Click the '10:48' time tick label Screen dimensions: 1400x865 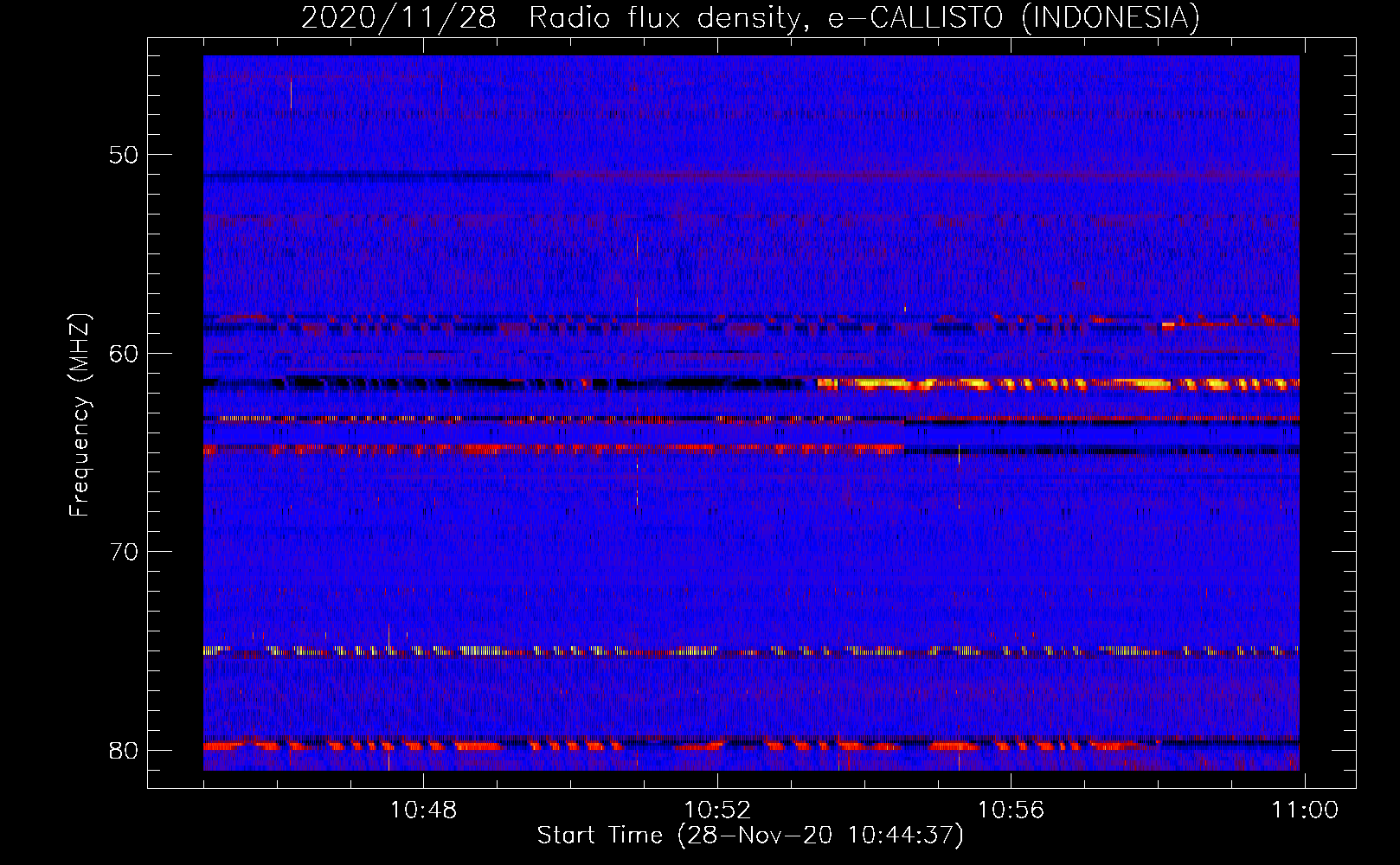tap(423, 811)
